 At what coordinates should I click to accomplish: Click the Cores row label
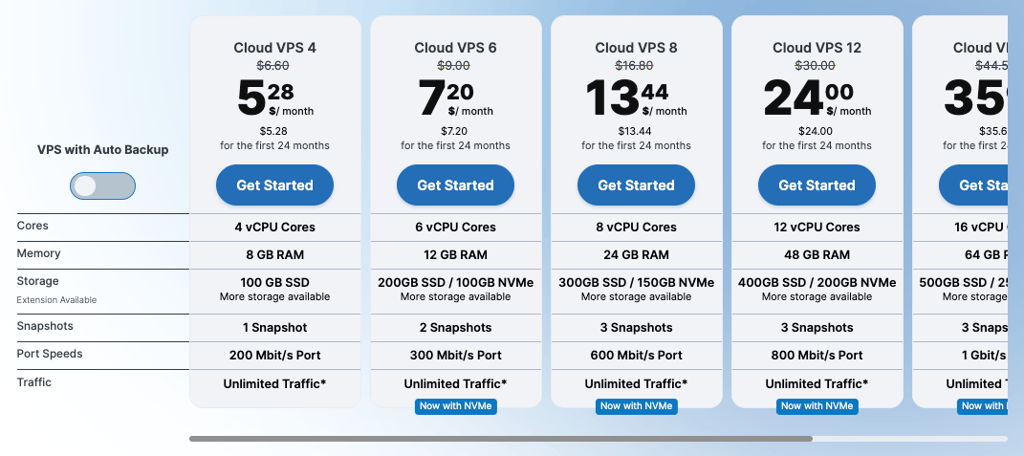33,225
